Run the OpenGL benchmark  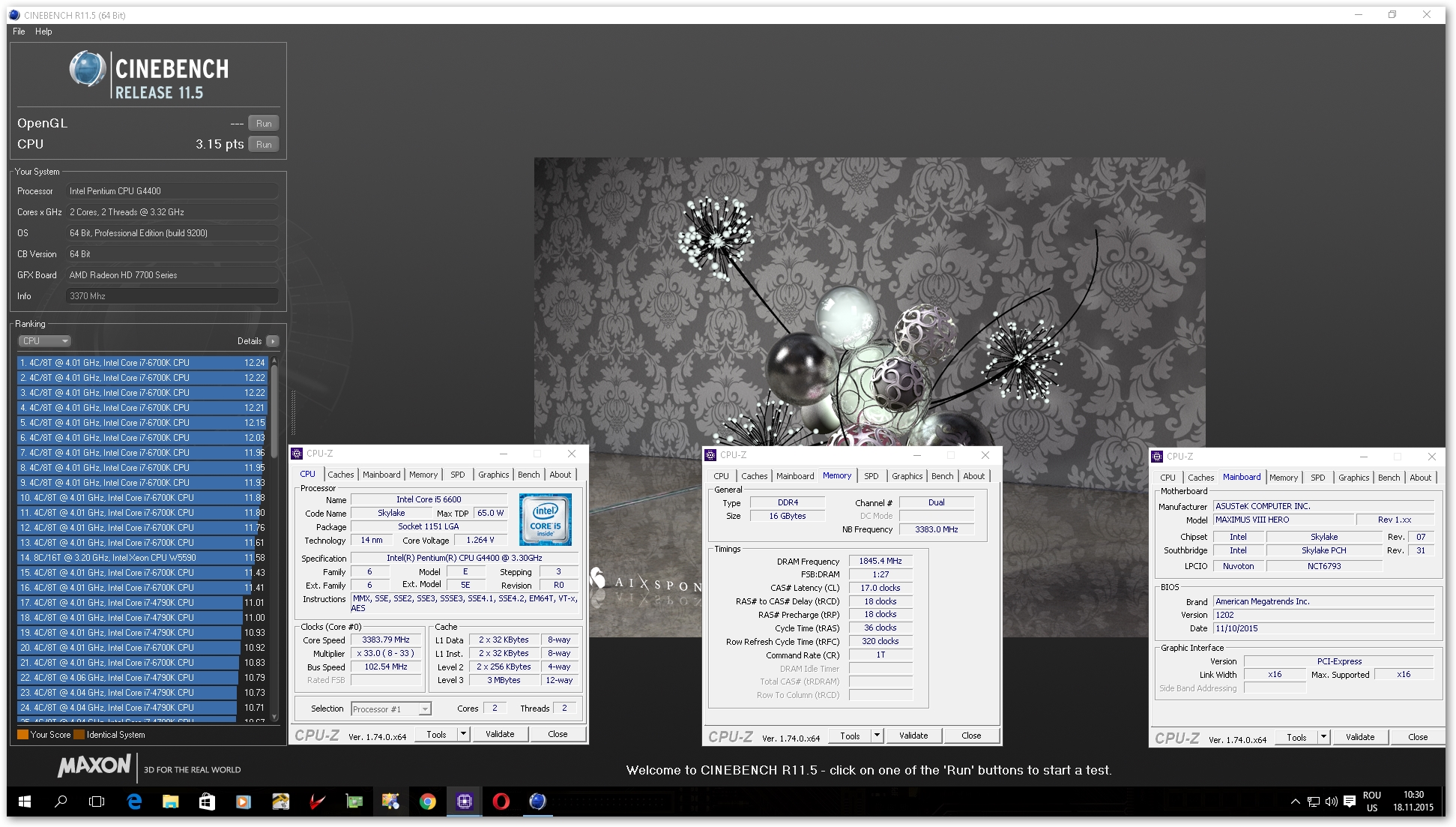tap(264, 124)
